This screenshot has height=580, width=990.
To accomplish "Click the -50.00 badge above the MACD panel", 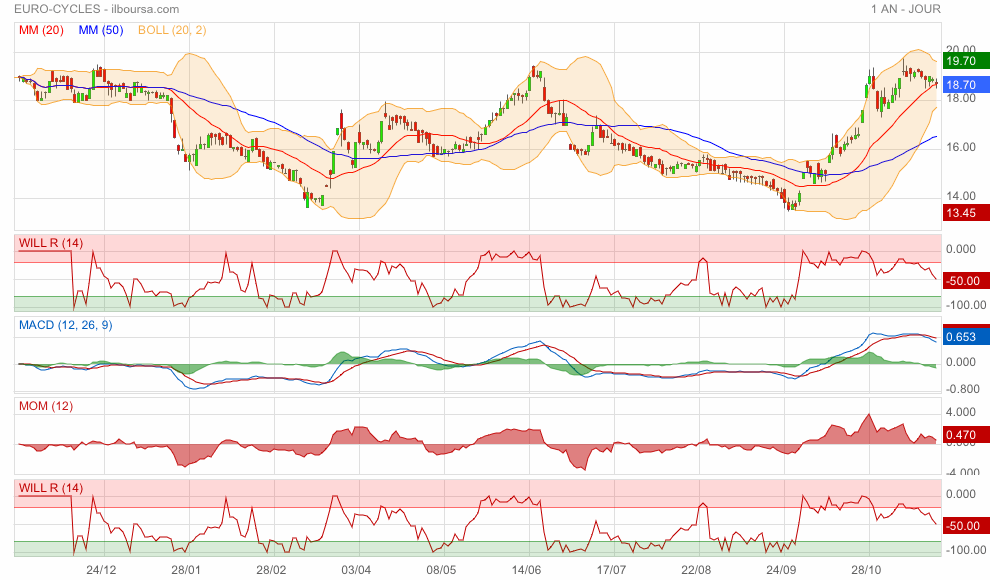I will (x=966, y=281).
